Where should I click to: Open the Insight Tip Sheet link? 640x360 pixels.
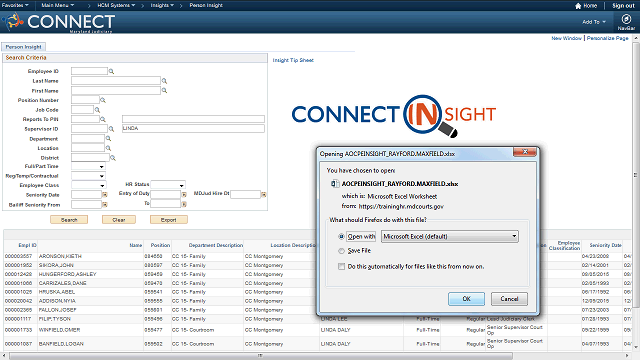click(293, 60)
